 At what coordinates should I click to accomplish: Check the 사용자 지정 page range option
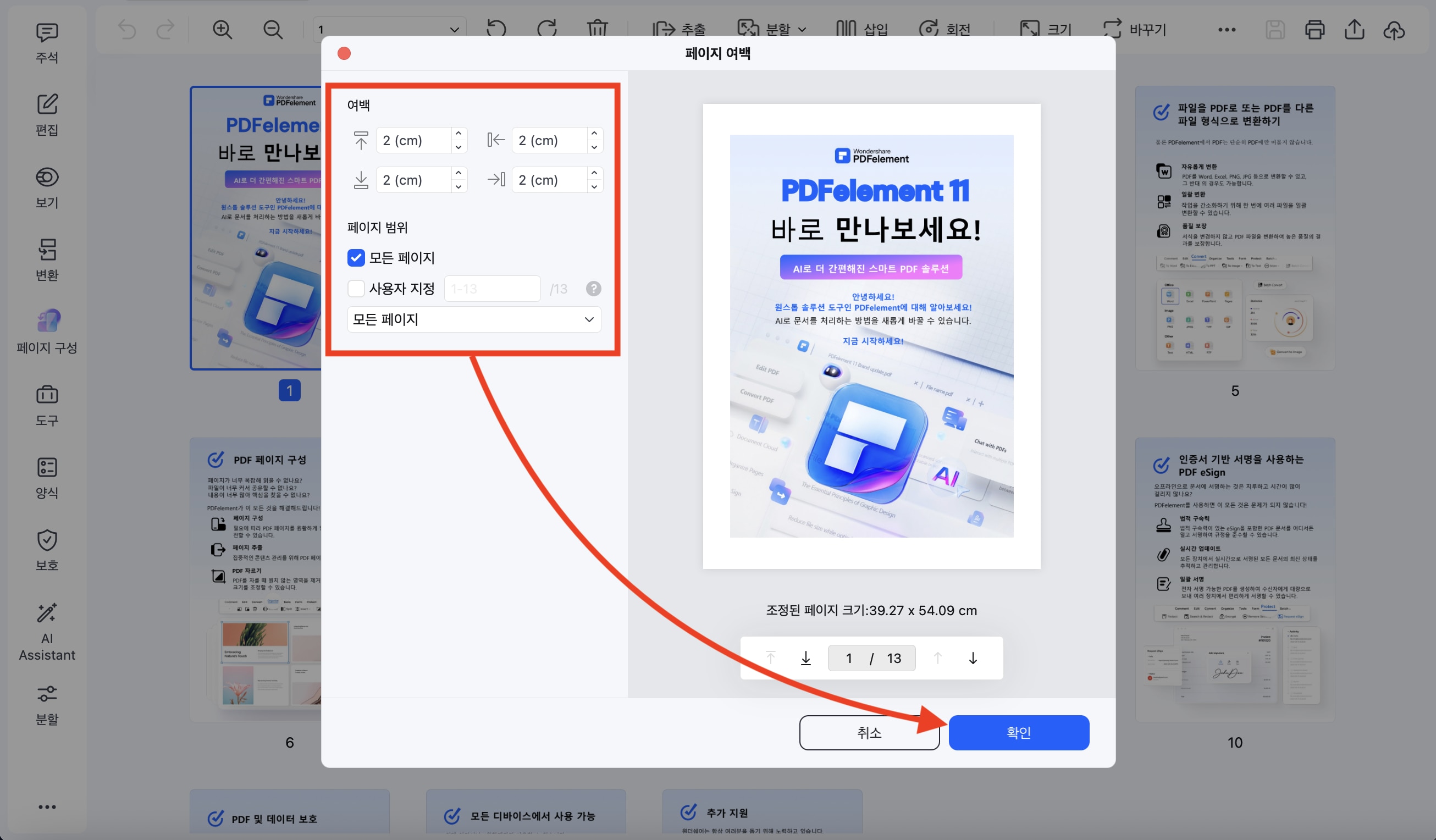(356, 289)
